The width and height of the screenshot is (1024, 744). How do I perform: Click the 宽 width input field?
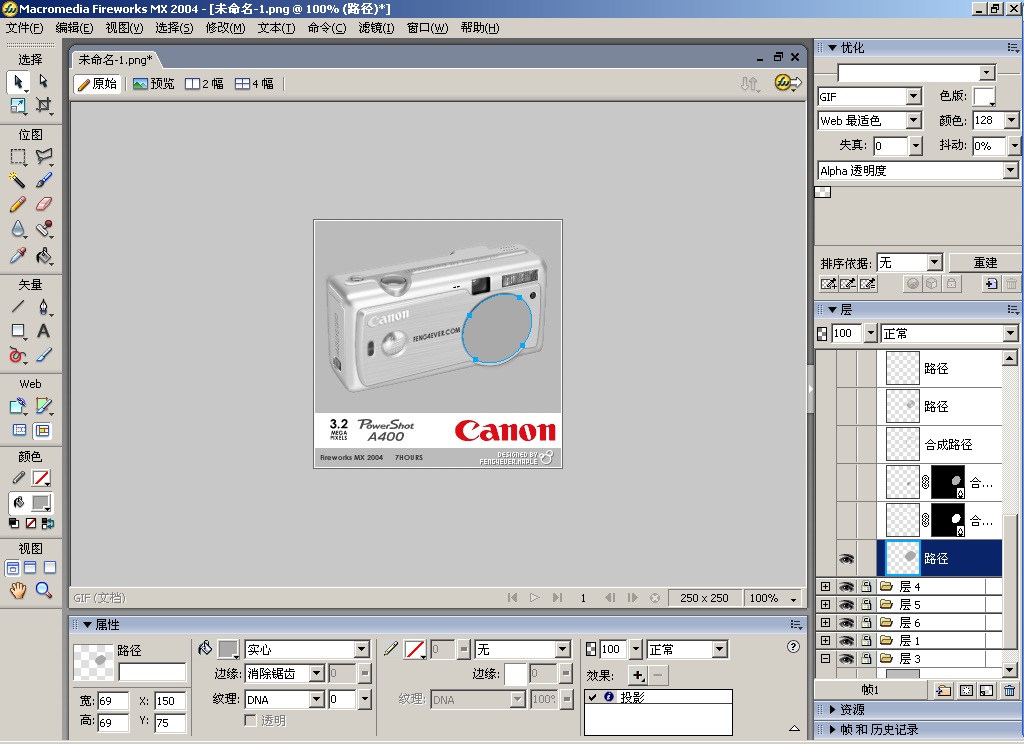coord(113,701)
